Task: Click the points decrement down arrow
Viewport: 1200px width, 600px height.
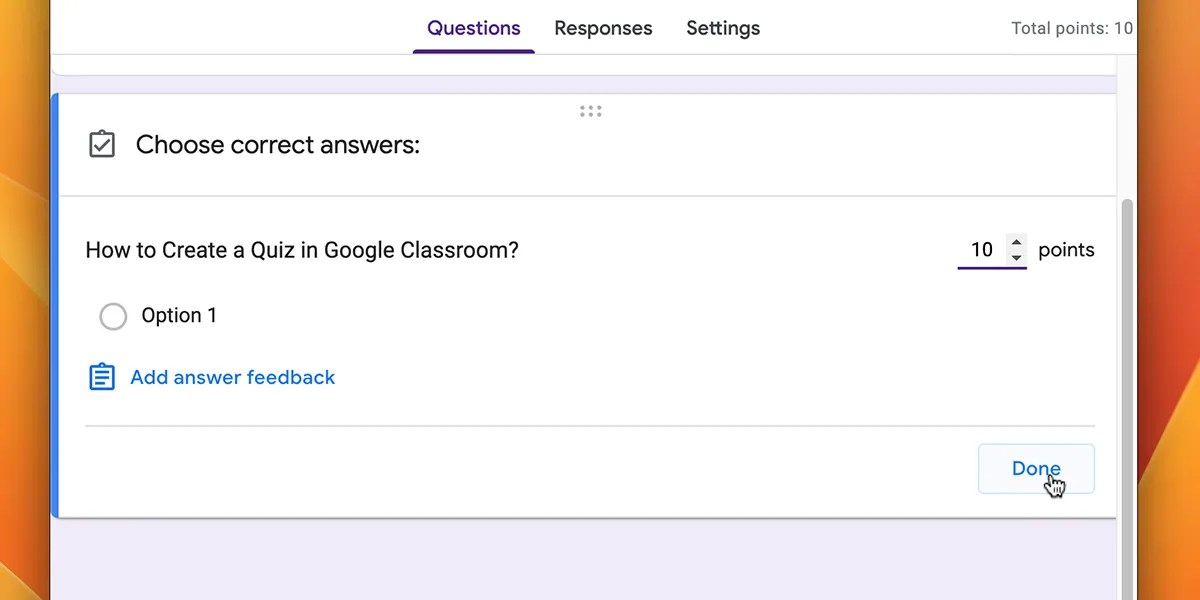Action: click(x=1017, y=258)
